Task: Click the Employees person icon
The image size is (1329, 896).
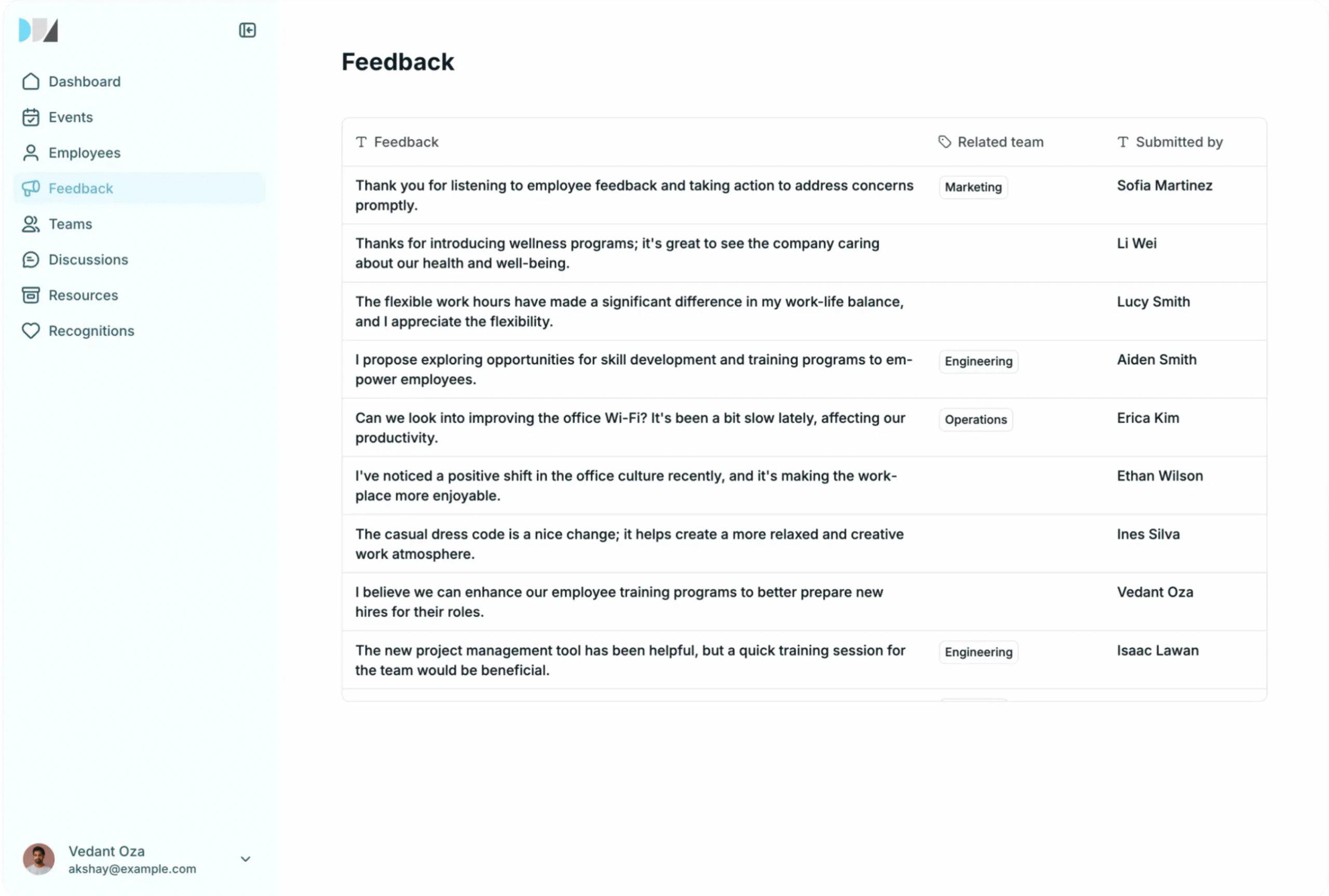Action: pos(31,153)
